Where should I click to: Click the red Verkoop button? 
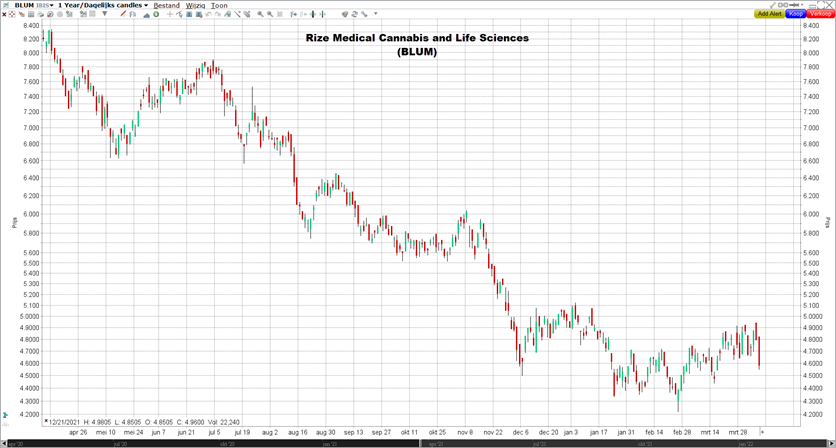(821, 14)
